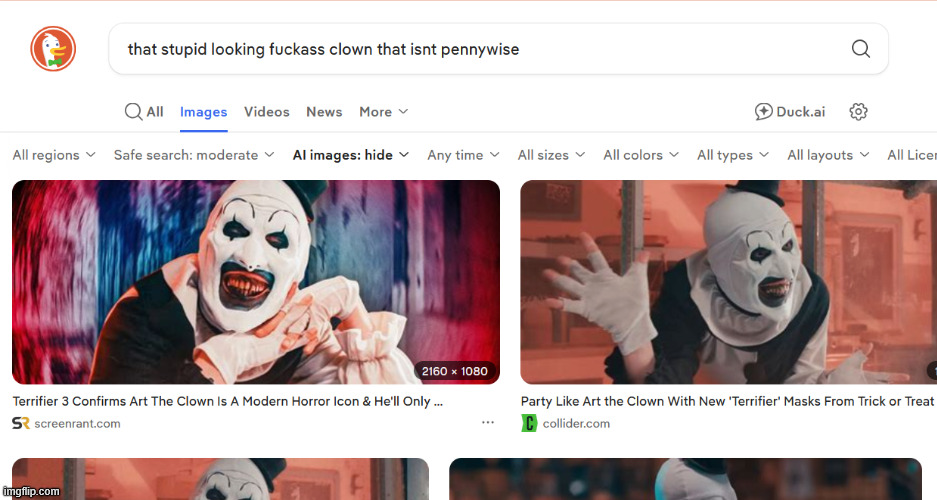Focus the search query input field

point(498,49)
